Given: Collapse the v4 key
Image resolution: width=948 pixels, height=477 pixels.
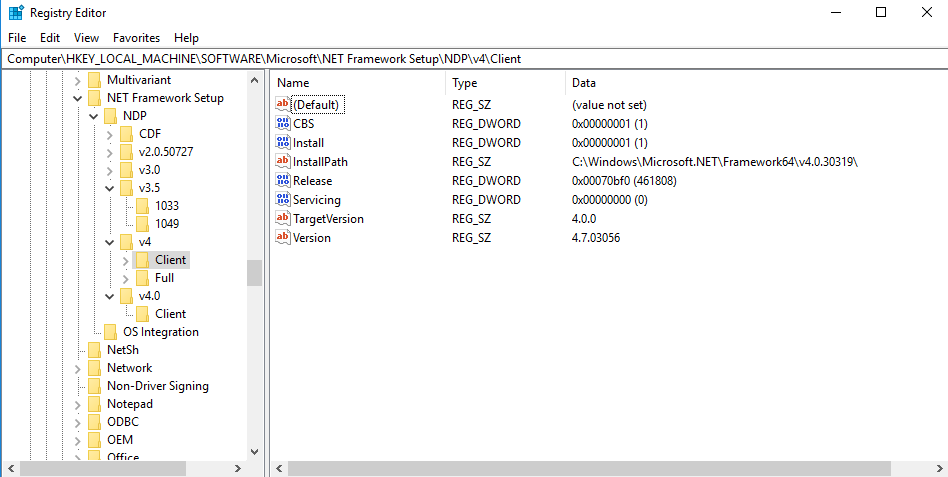Looking at the screenshot, I should 109,242.
